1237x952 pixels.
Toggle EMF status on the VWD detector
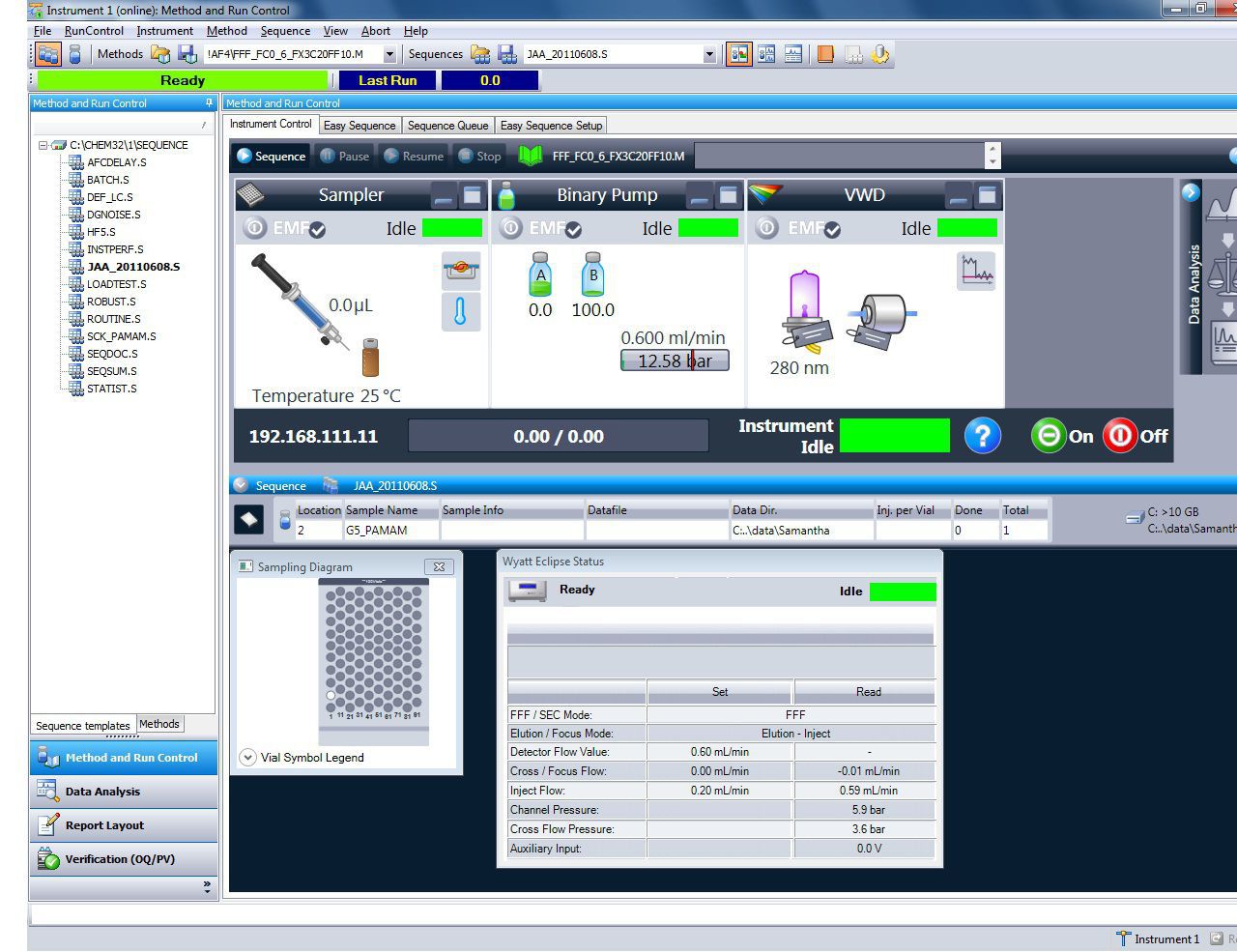click(799, 229)
